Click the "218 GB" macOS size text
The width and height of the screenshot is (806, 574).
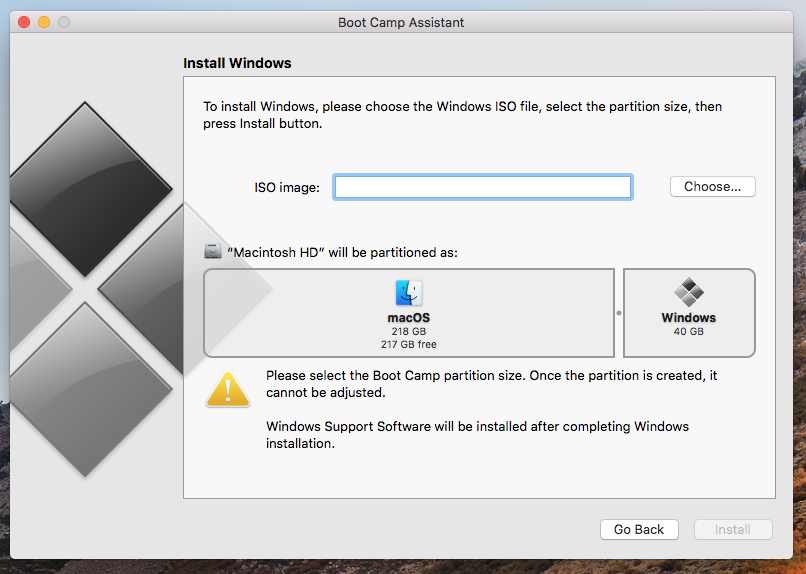click(409, 331)
